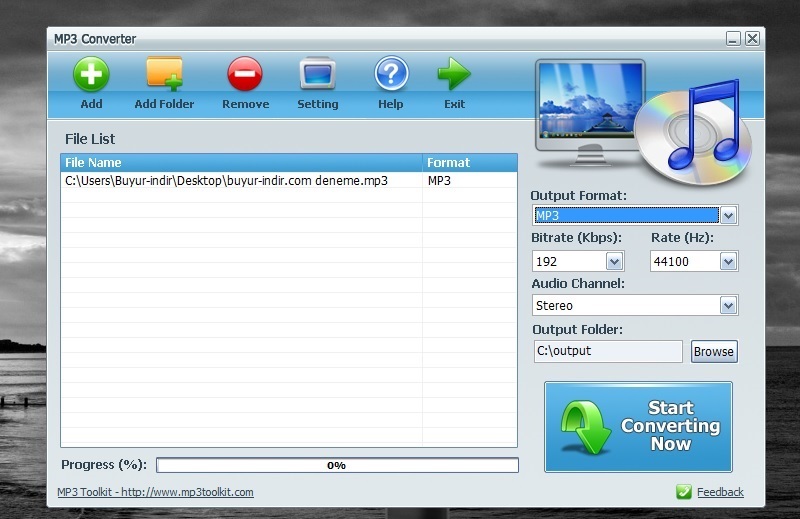Image resolution: width=800 pixels, height=519 pixels.
Task: Click the green Add file icon
Action: 91,75
